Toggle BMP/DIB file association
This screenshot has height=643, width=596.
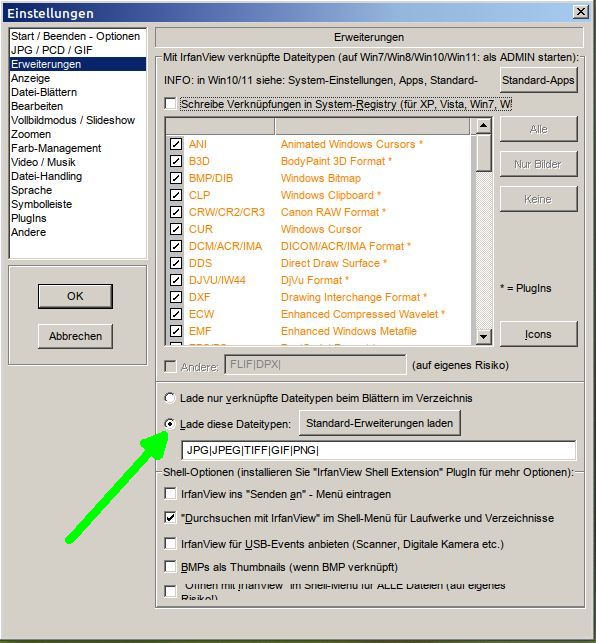point(176,178)
